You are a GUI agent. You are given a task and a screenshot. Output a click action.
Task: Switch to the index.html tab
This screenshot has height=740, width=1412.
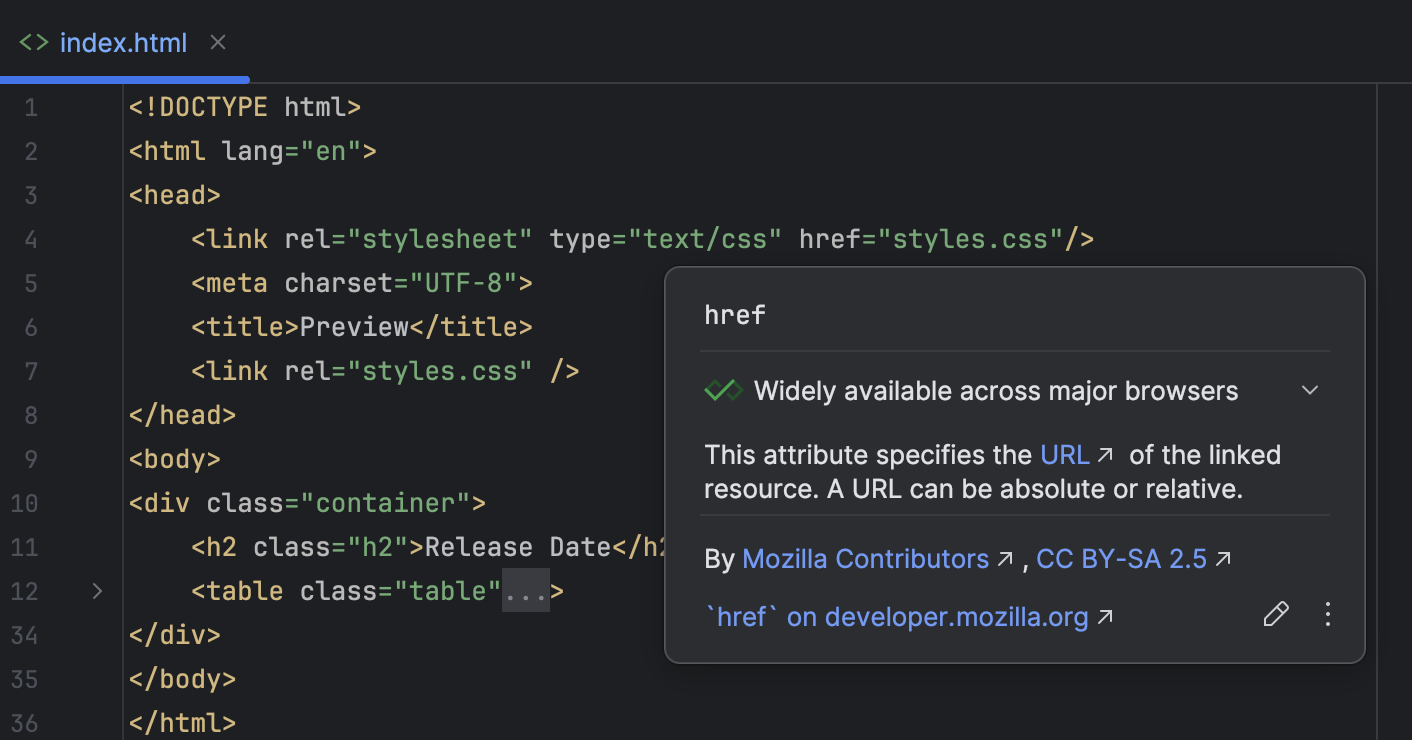(124, 43)
